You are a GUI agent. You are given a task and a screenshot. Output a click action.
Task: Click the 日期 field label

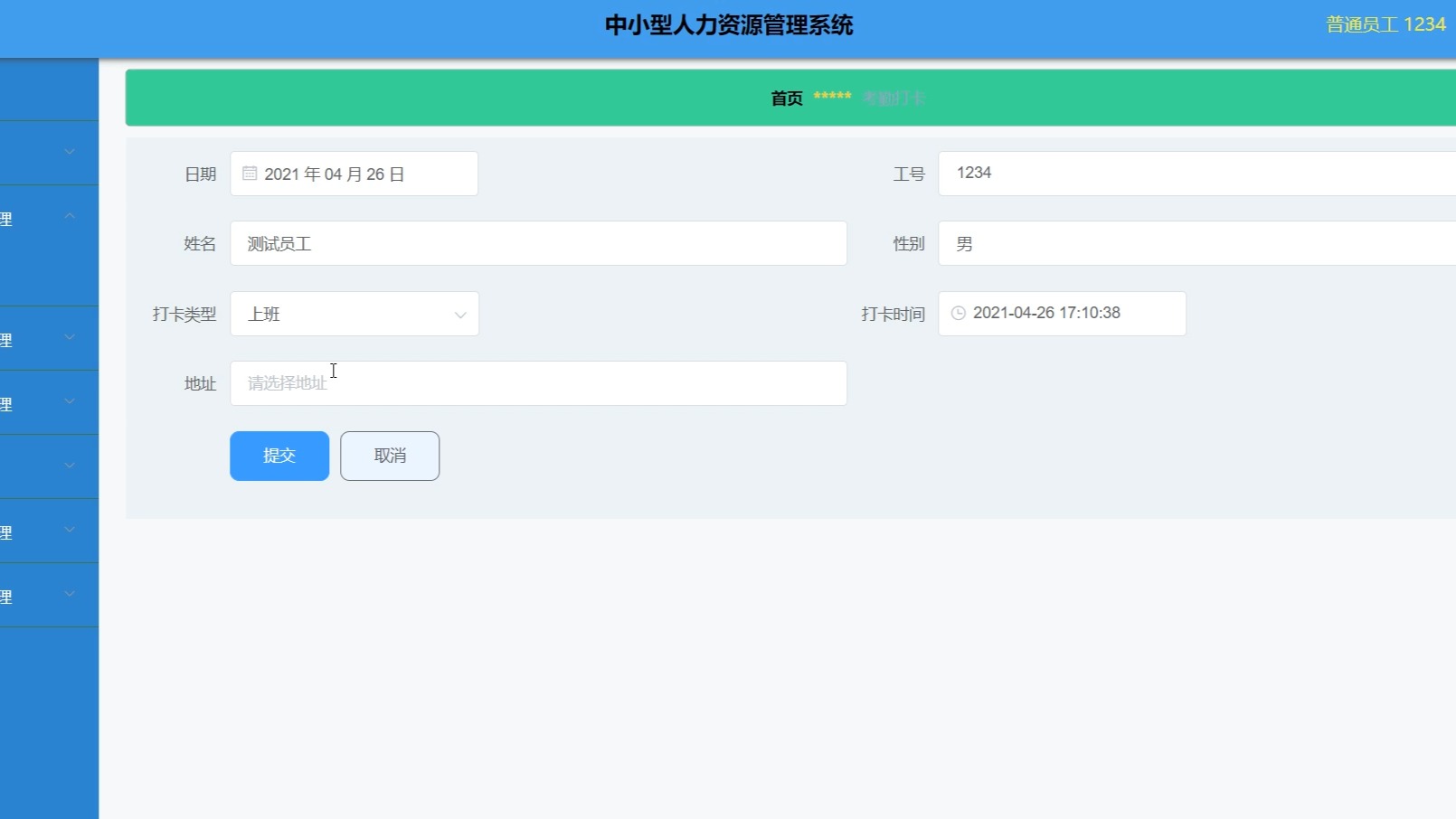[x=201, y=174]
